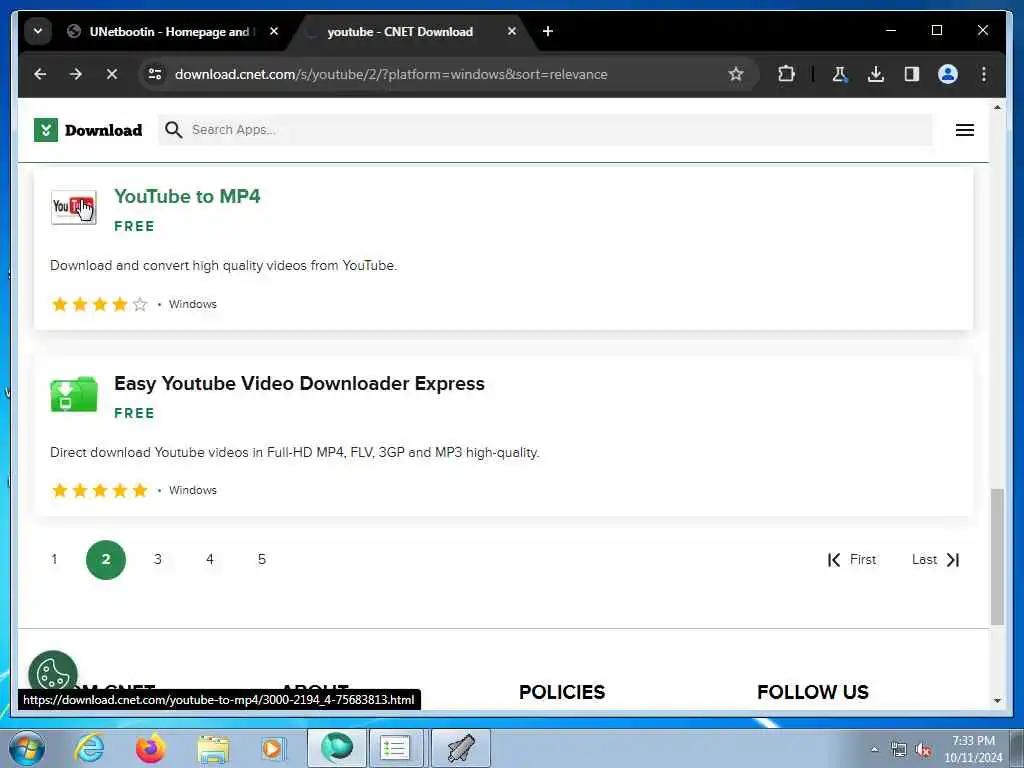The image size is (1024, 768).
Task: Click the 'Download and convert high quality videos' description
Action: coord(223,266)
